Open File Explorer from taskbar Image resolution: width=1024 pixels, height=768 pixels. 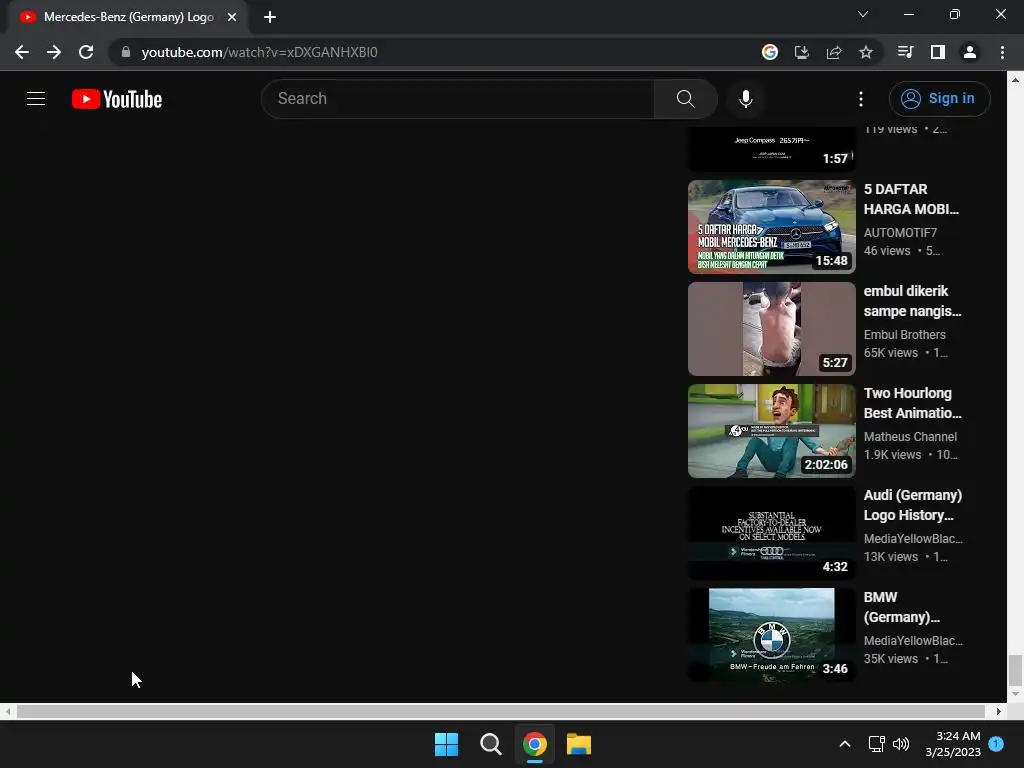[x=579, y=744]
